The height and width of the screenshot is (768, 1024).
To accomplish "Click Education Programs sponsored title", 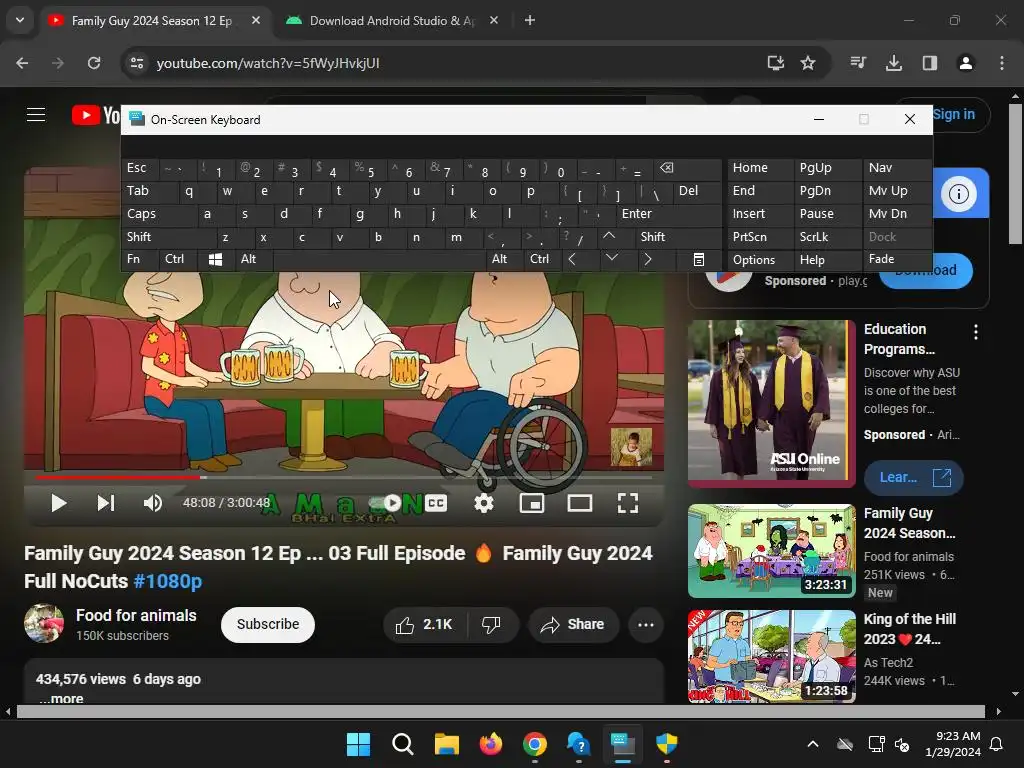I will (x=899, y=339).
